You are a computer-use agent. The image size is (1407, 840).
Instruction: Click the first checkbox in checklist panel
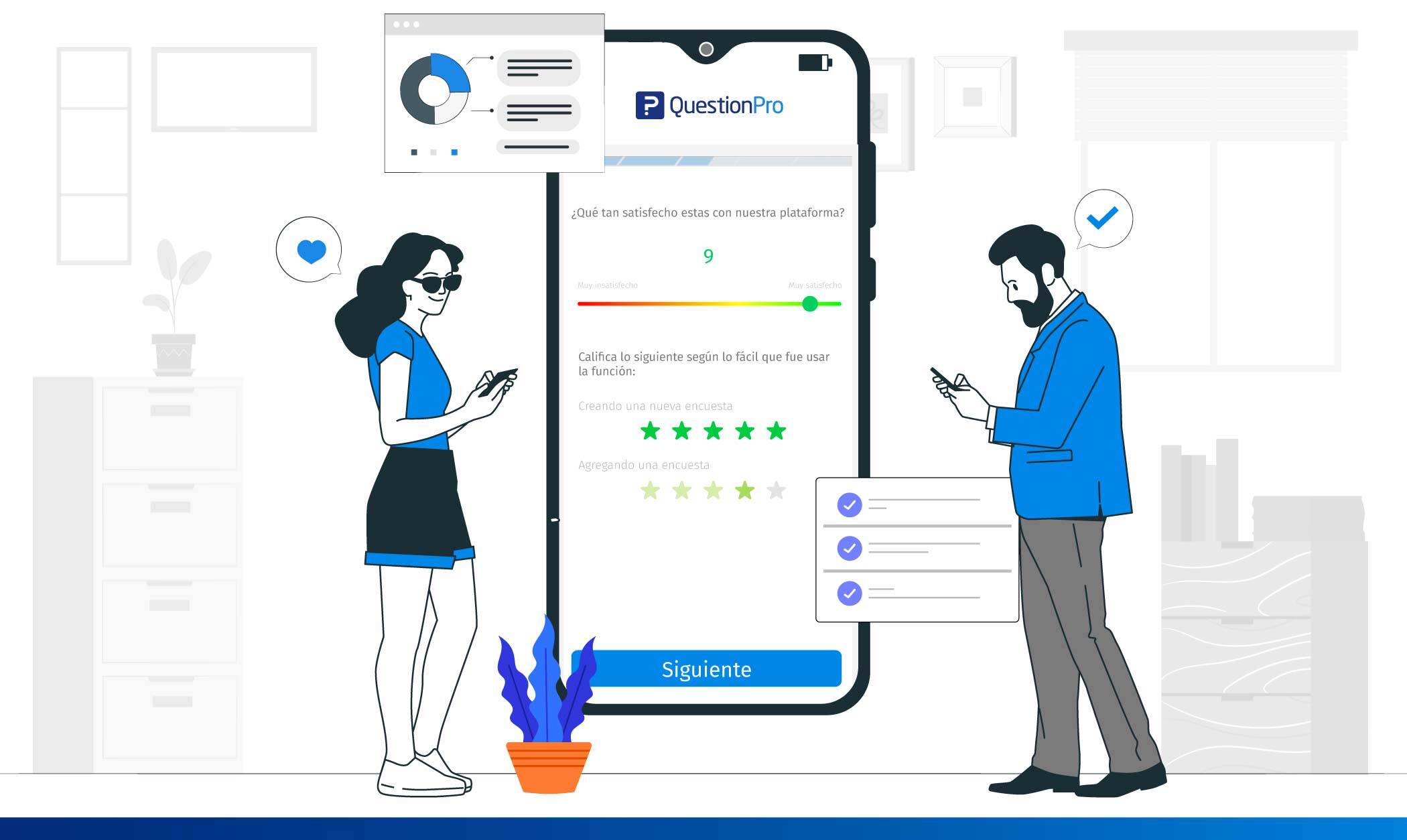849,504
